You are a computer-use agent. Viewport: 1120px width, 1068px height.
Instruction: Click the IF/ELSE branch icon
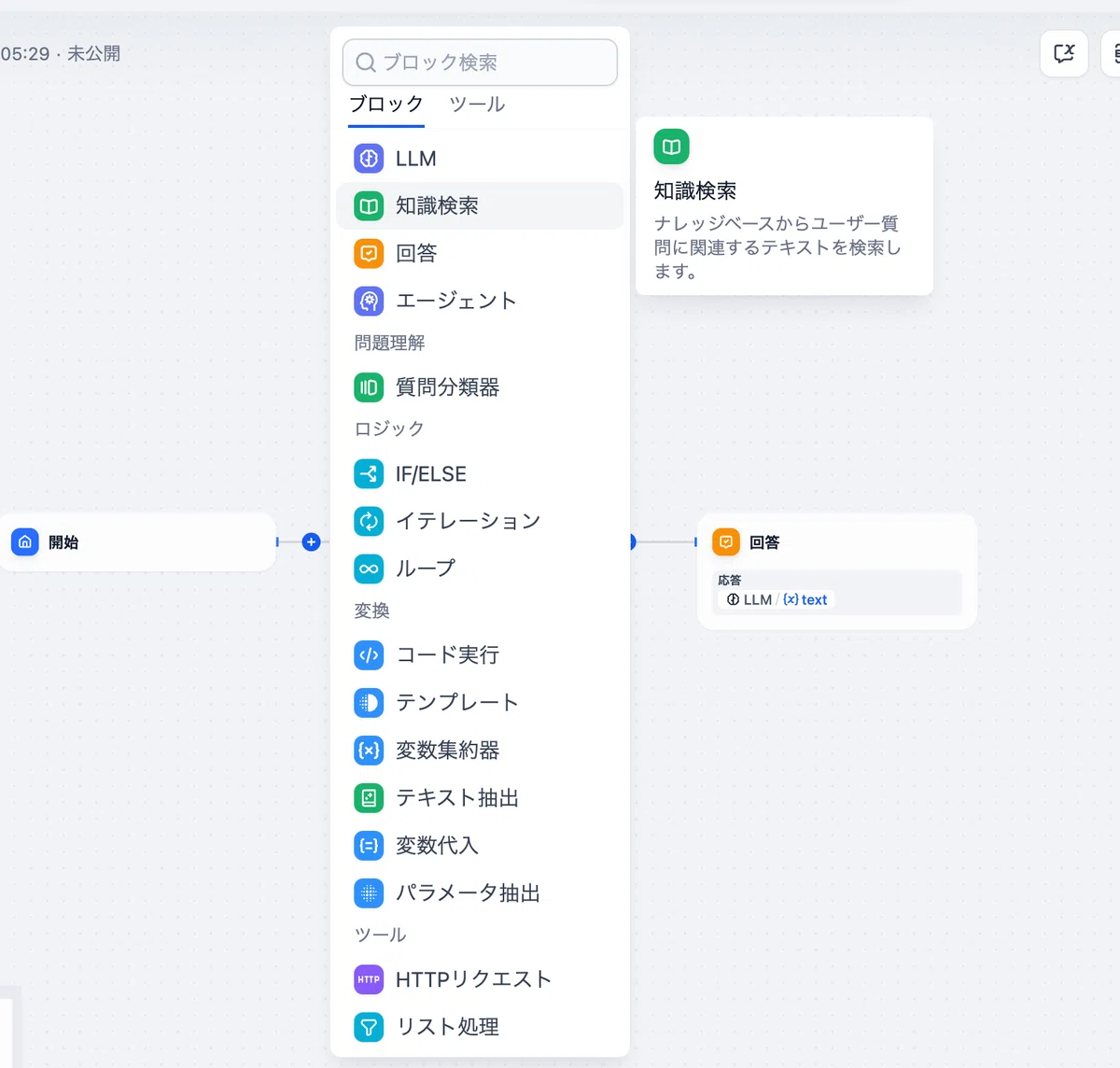click(x=369, y=474)
